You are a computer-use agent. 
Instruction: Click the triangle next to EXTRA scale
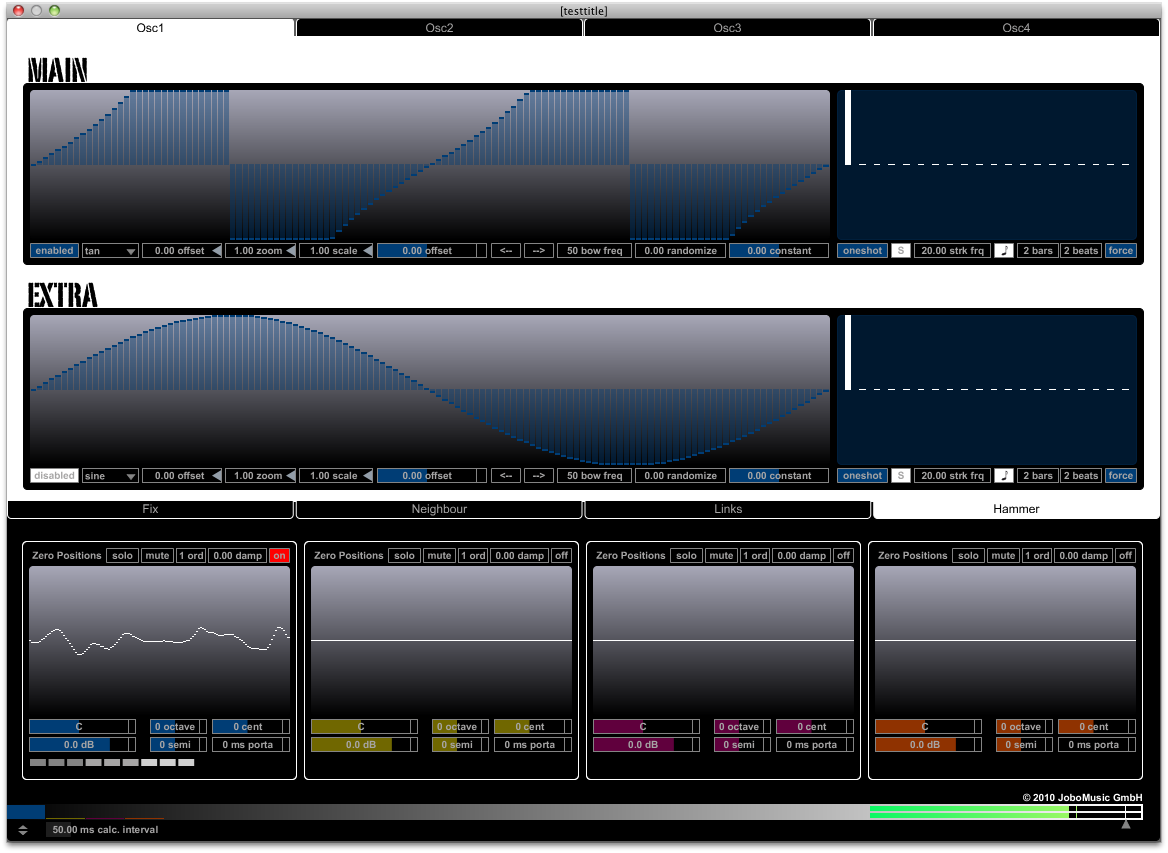pyautogui.click(x=367, y=476)
